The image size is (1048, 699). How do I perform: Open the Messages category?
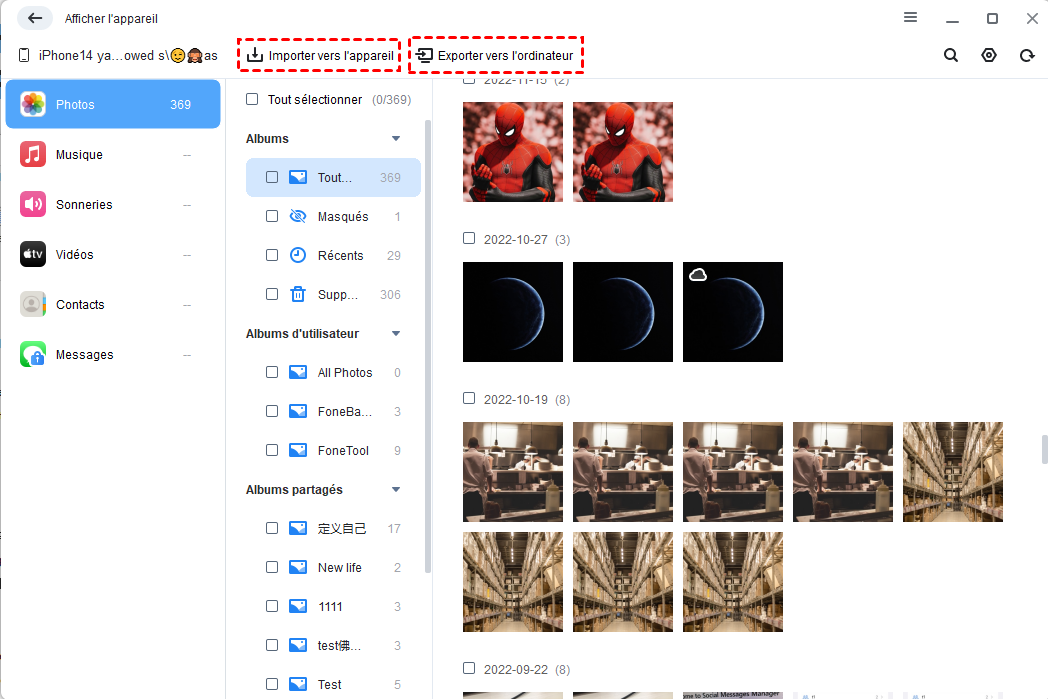pos(113,354)
